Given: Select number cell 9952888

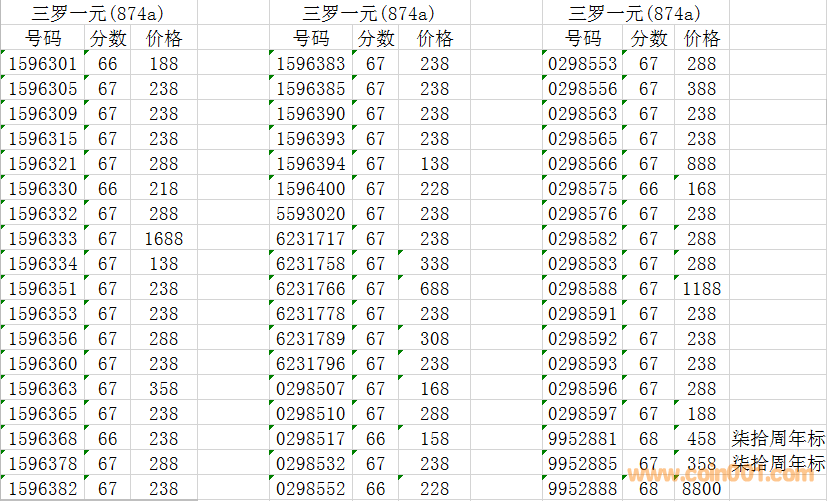Looking at the screenshot, I should pyautogui.click(x=582, y=489).
